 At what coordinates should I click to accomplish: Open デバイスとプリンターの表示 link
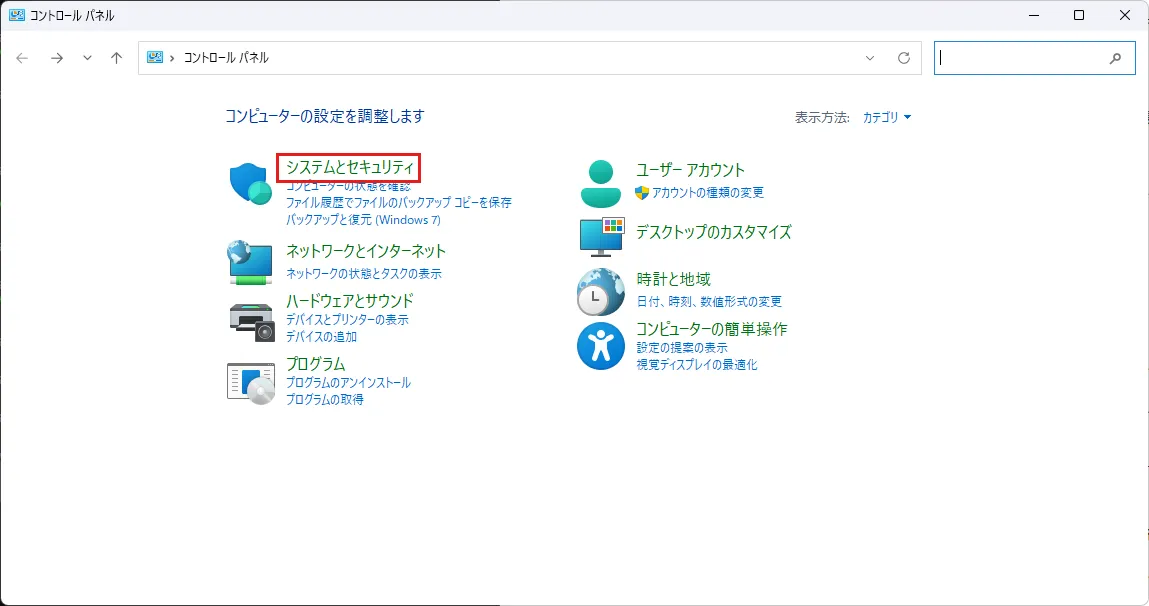(x=347, y=319)
